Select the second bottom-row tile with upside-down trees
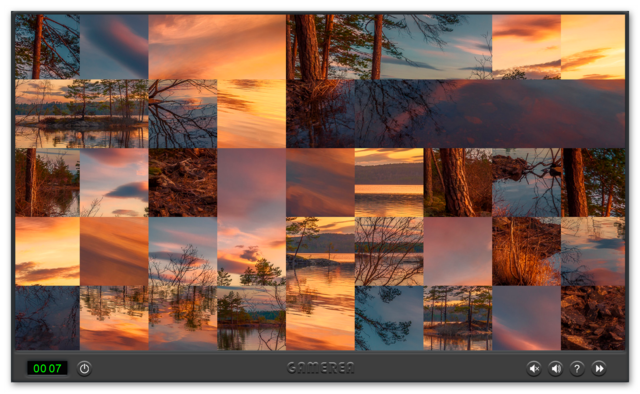Image resolution: width=640 pixels, height=394 pixels. (x=114, y=318)
